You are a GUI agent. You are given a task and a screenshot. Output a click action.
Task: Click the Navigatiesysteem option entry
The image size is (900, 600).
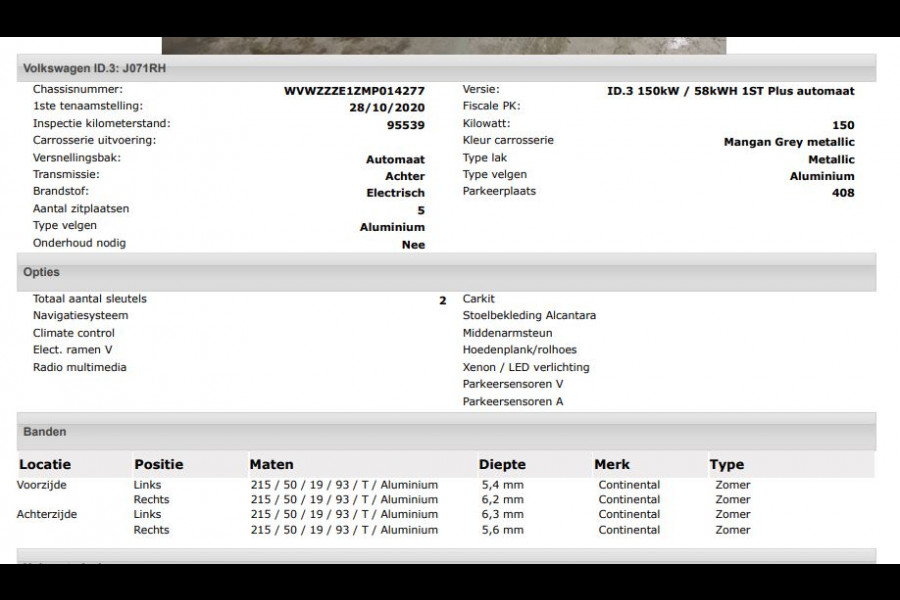pyautogui.click(x=80, y=314)
